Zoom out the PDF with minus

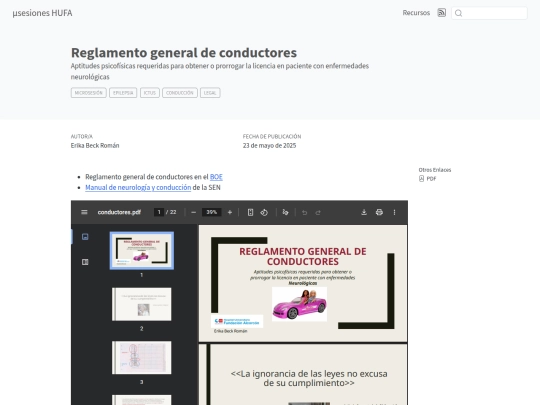(x=194, y=212)
